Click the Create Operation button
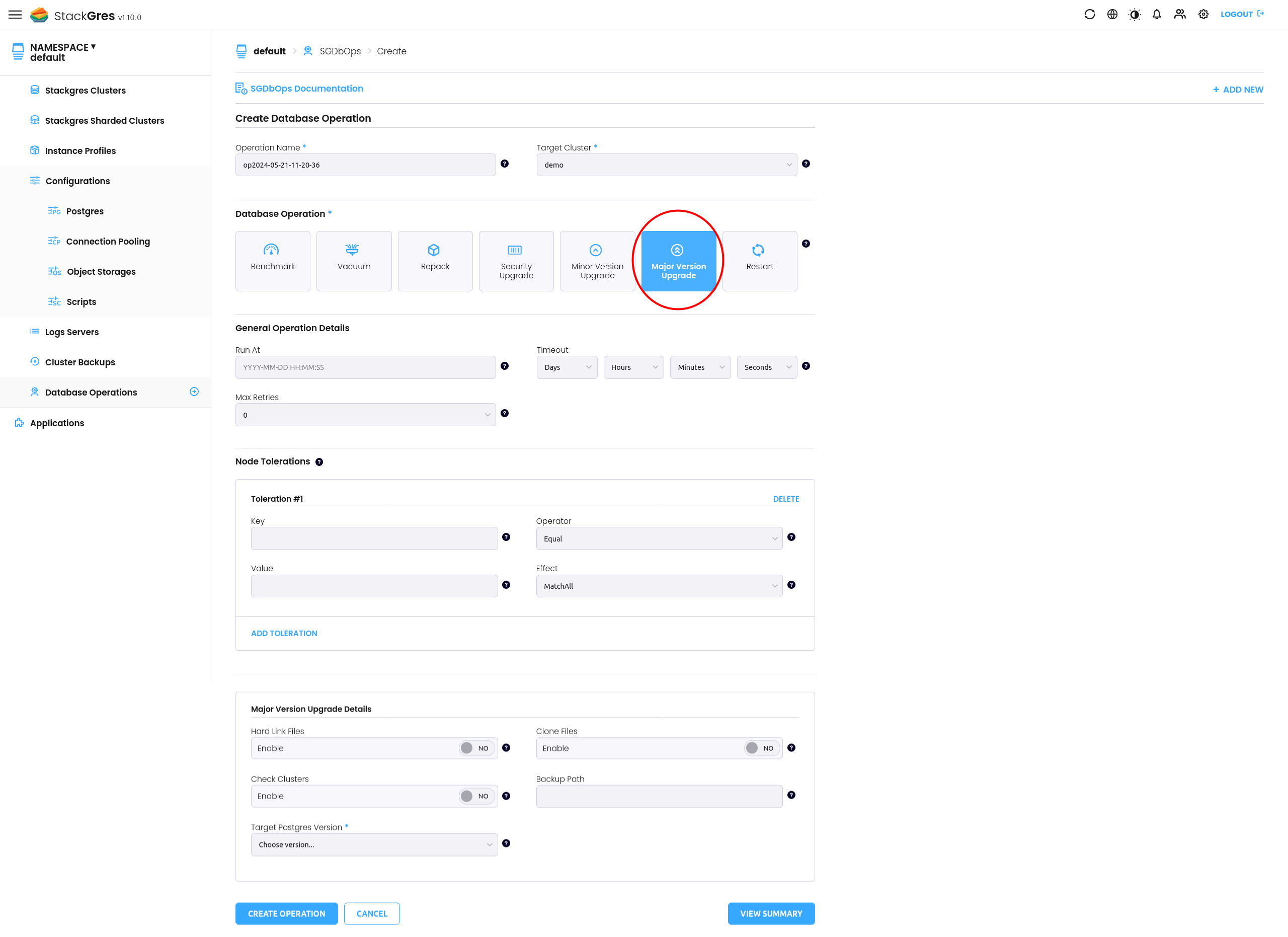Viewport: 1288px width, 937px height. [x=286, y=913]
